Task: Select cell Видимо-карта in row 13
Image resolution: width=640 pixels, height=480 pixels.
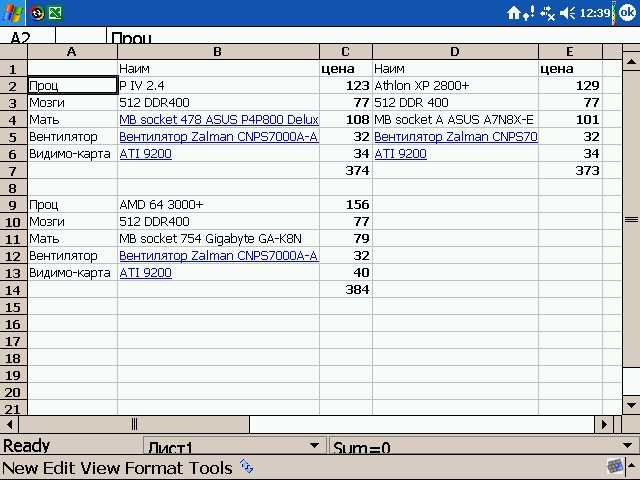Action: pyautogui.click(x=72, y=273)
